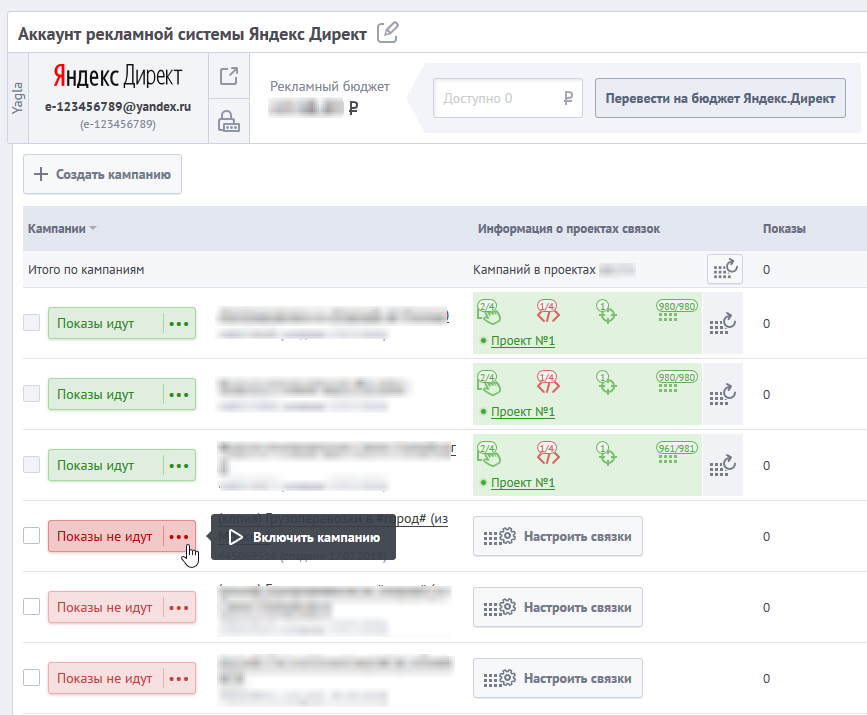867x715 pixels.
Task: Open three-dots menu of first Показы идут
Action: [x=179, y=323]
